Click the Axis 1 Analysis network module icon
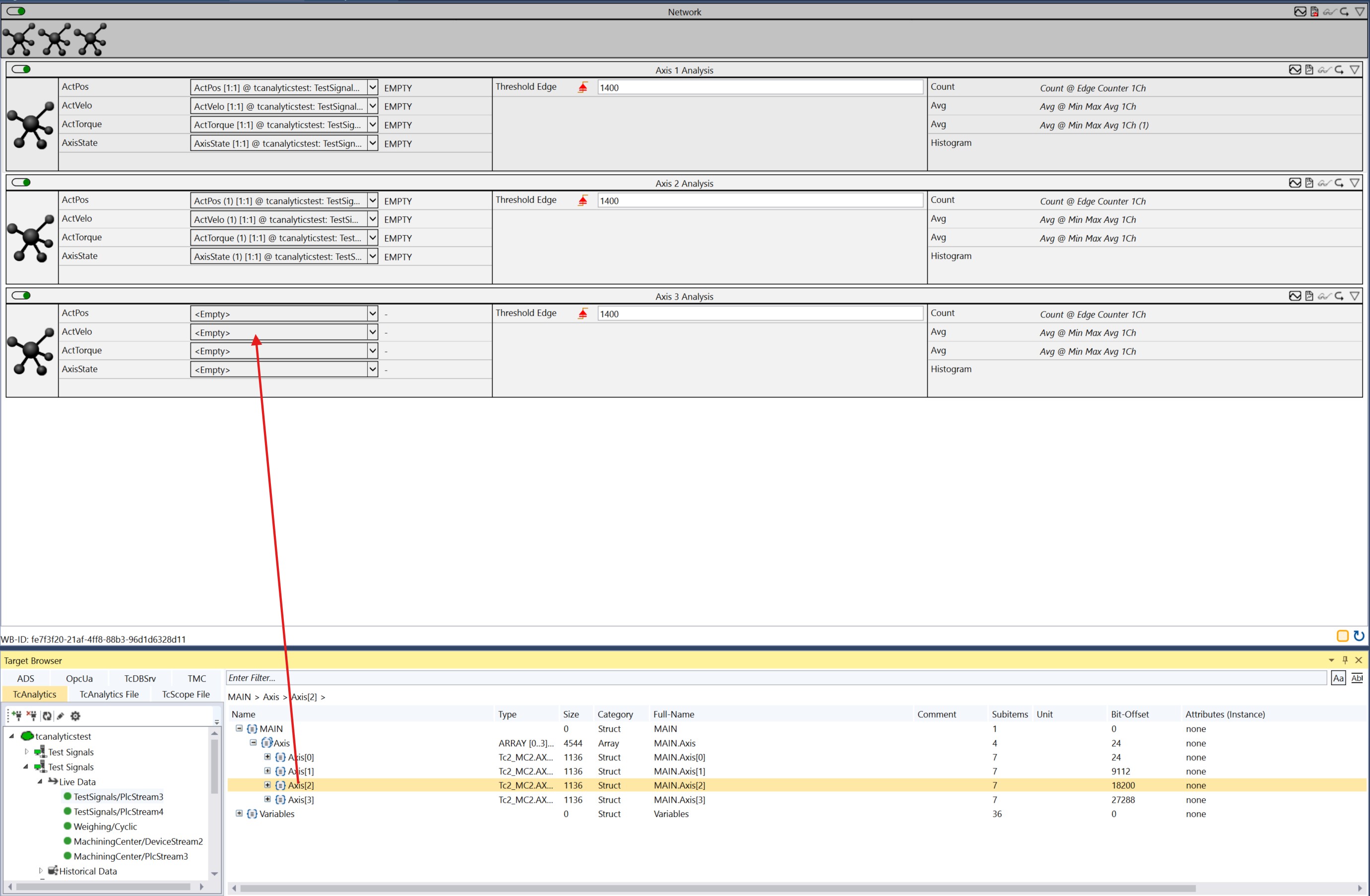 [x=31, y=125]
